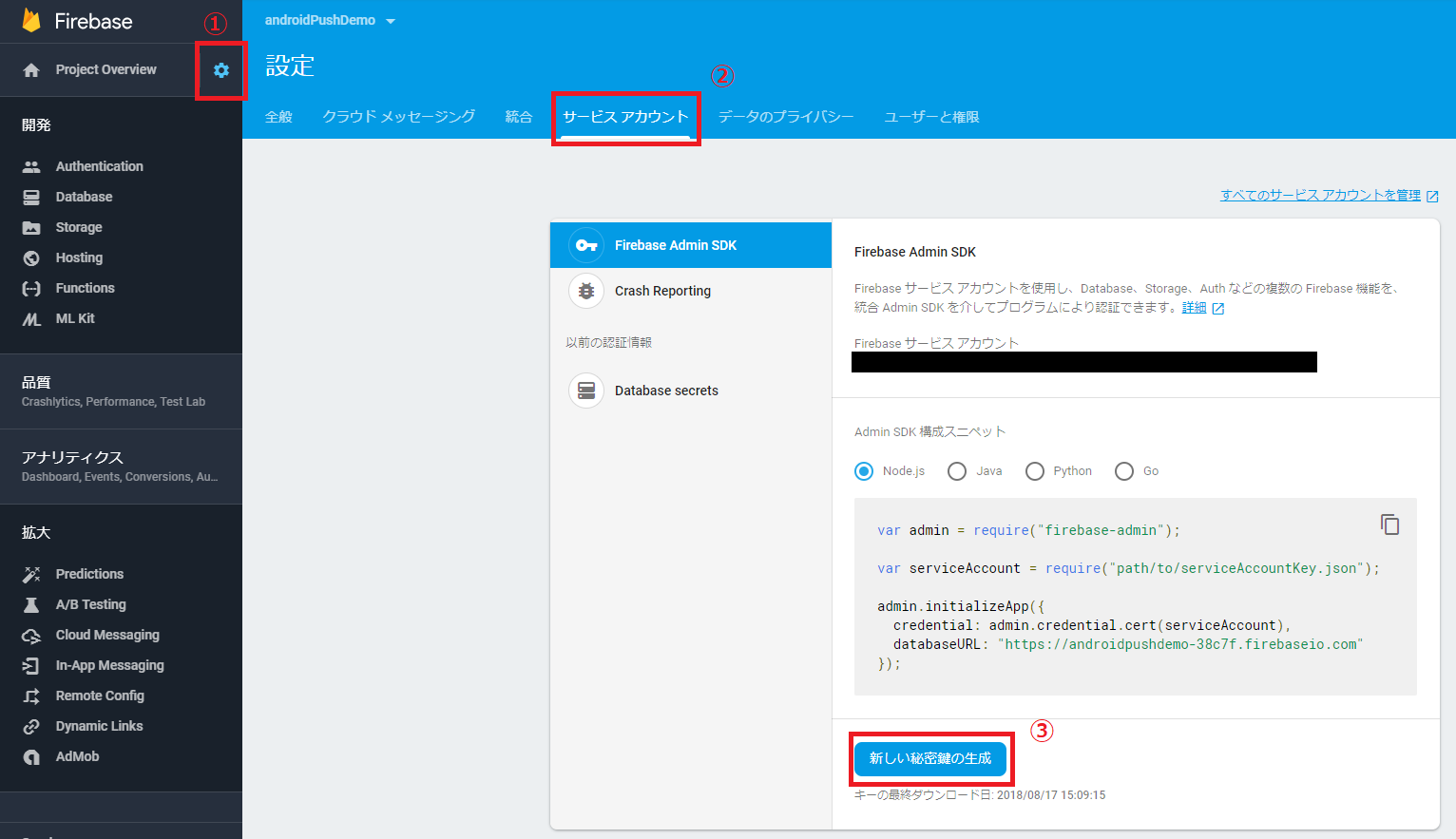Click 新しい秘密鍵の生成 button

pyautogui.click(x=930, y=758)
